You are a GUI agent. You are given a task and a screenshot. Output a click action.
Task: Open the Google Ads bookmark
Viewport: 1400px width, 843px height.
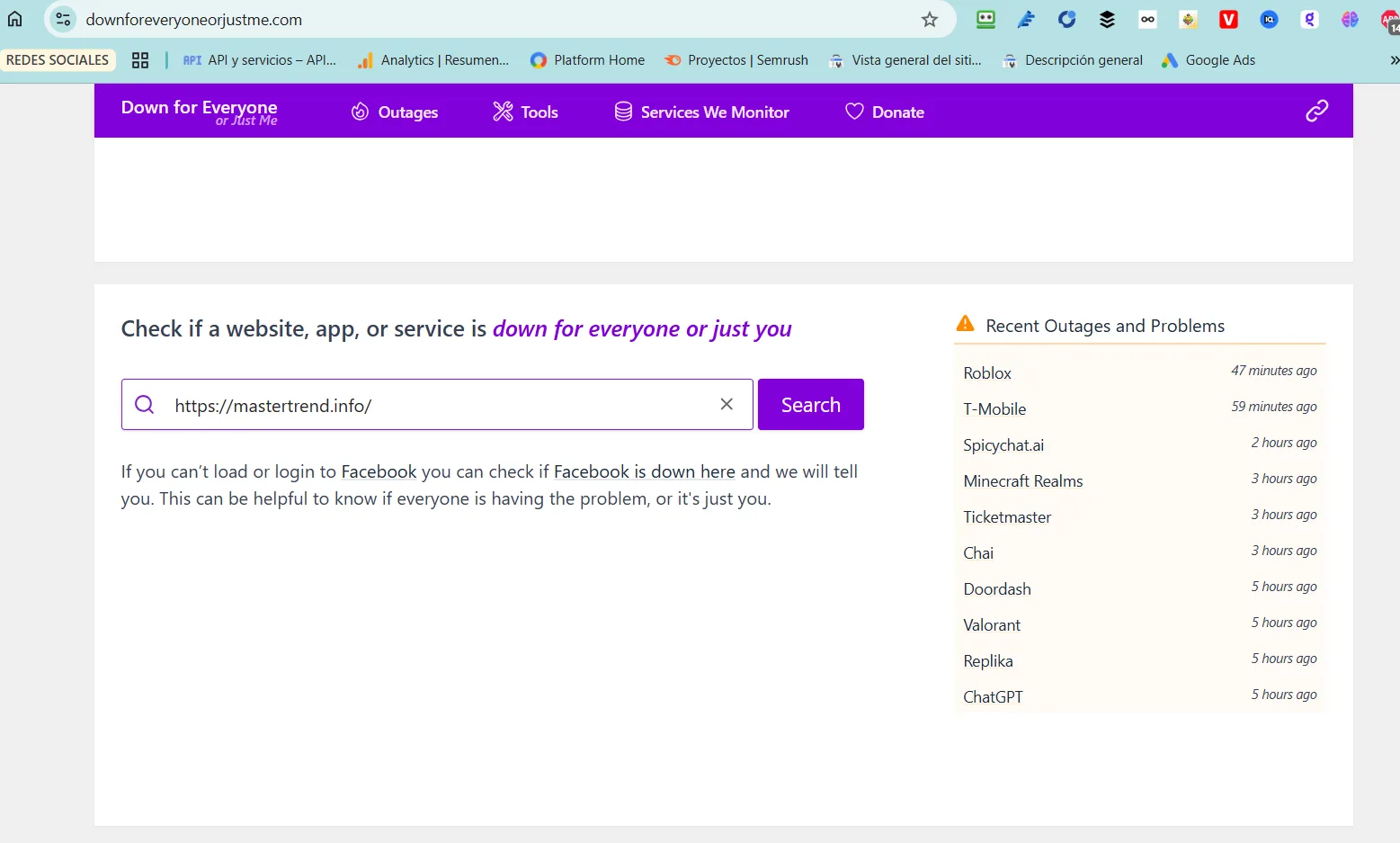pyautogui.click(x=1208, y=60)
